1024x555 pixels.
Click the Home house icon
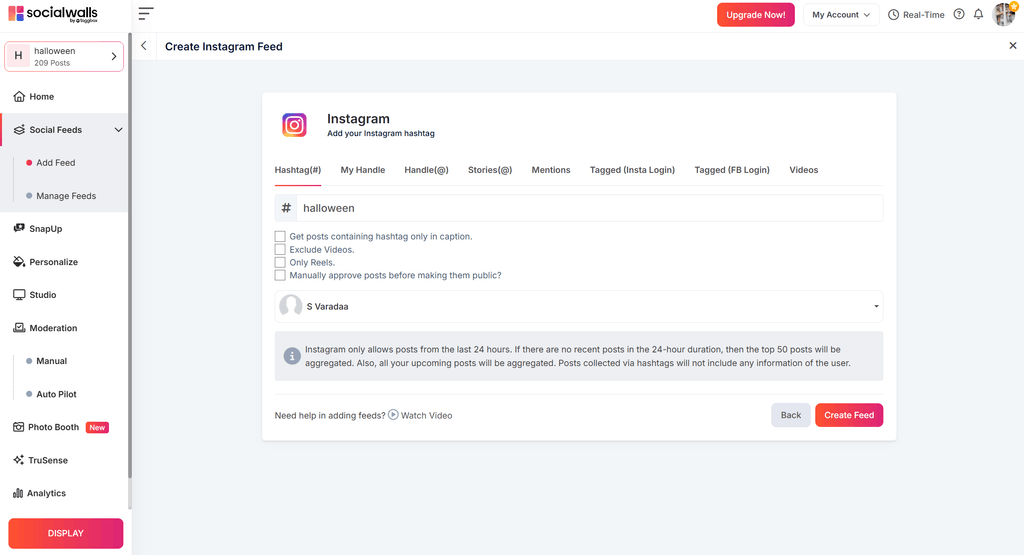point(19,97)
